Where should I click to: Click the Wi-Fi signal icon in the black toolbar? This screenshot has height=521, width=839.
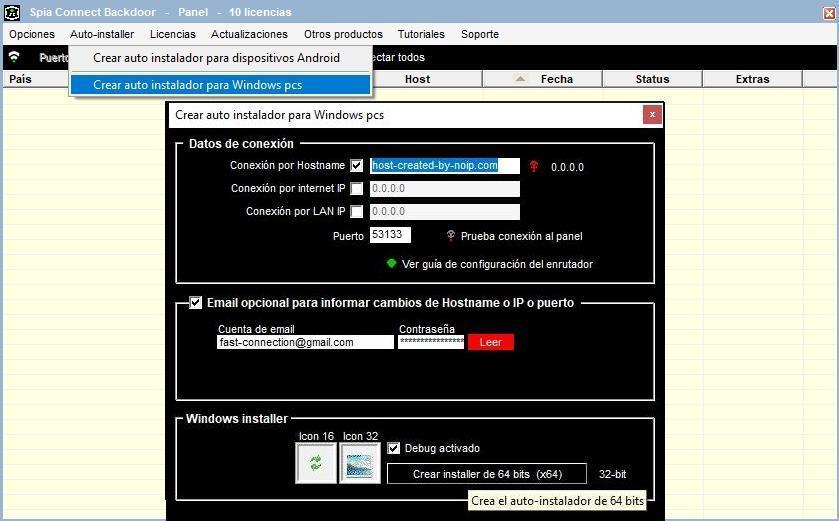14,57
